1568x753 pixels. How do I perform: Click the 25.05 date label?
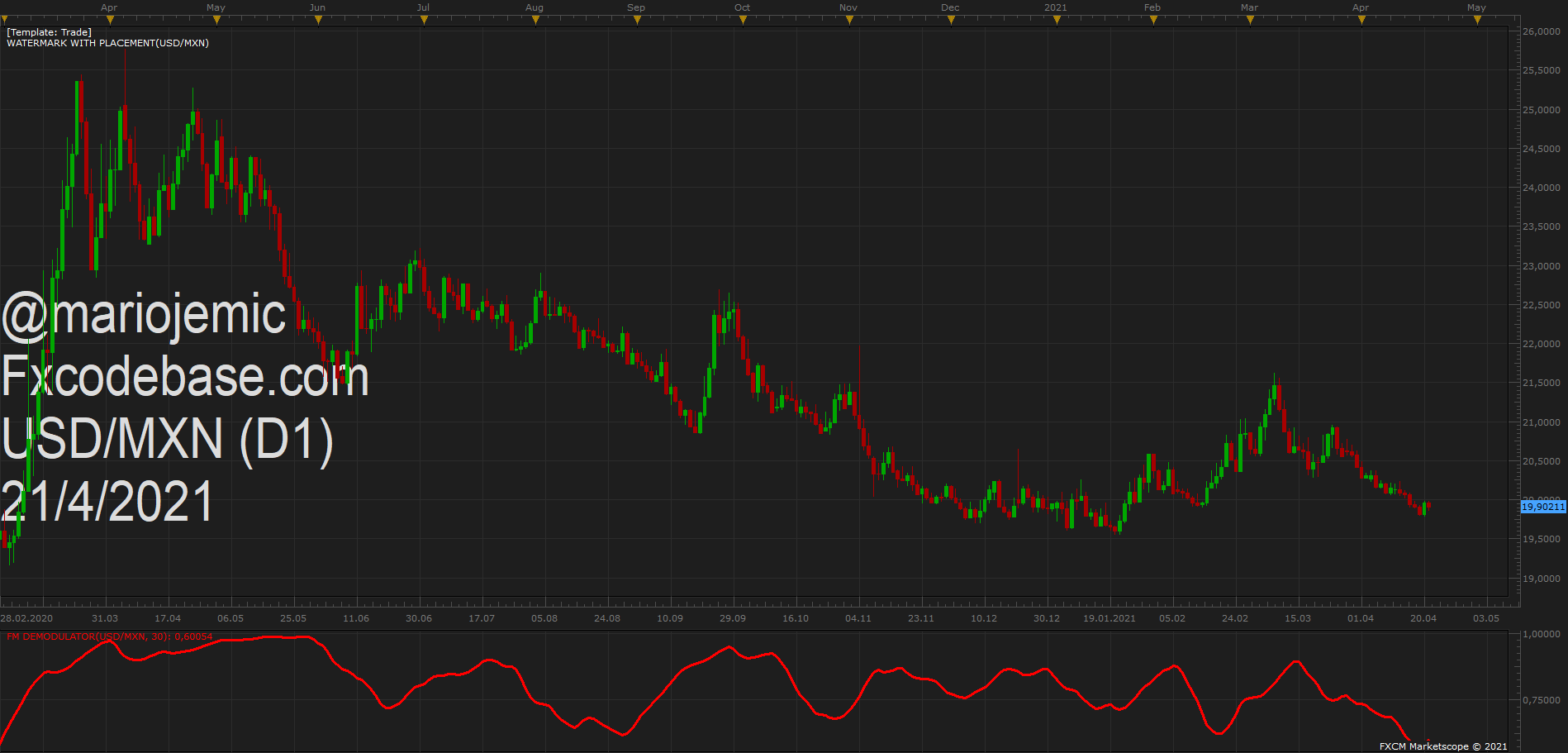293,618
